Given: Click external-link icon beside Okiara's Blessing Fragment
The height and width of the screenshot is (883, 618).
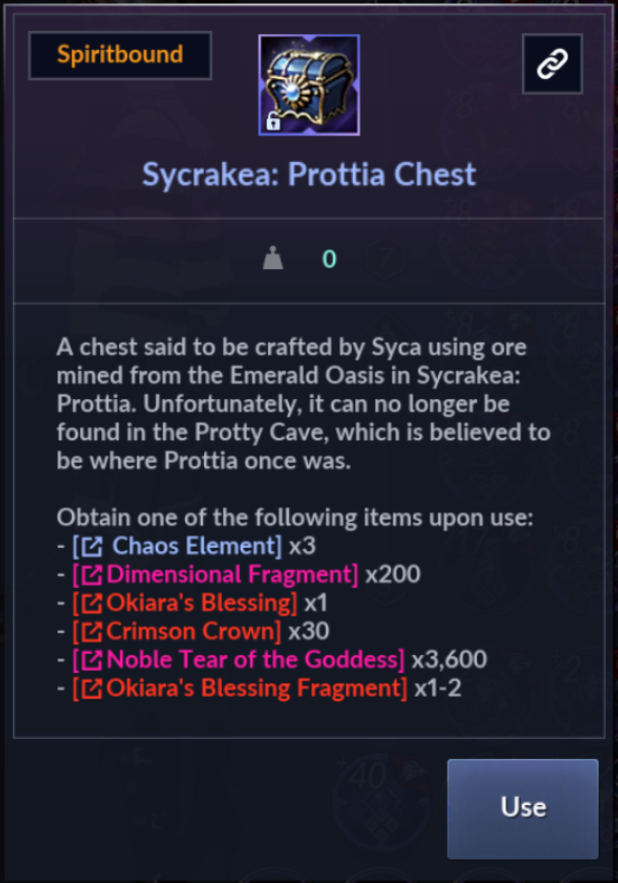Looking at the screenshot, I should [x=92, y=689].
